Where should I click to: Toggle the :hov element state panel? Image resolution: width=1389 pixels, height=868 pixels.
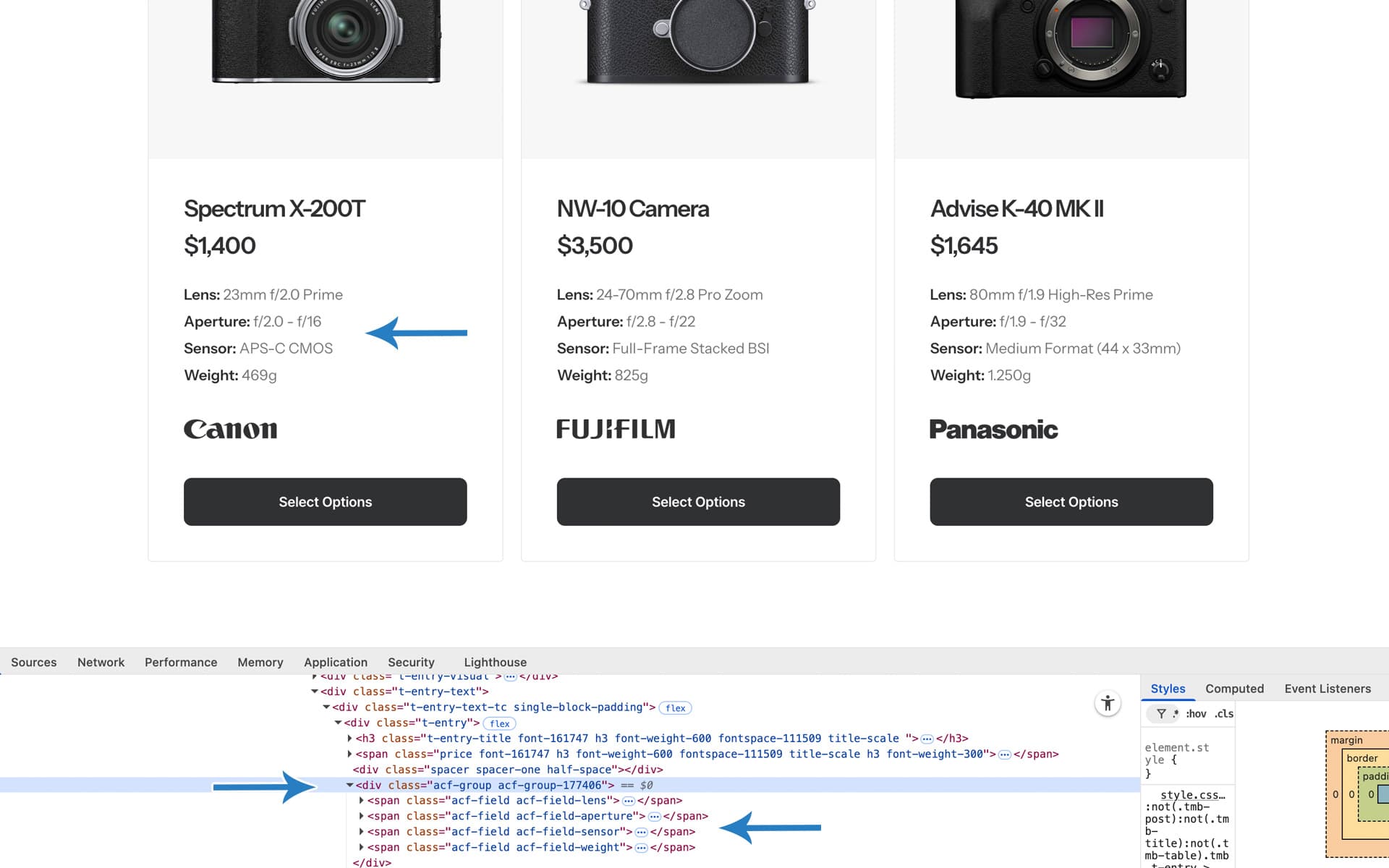[x=1196, y=714]
